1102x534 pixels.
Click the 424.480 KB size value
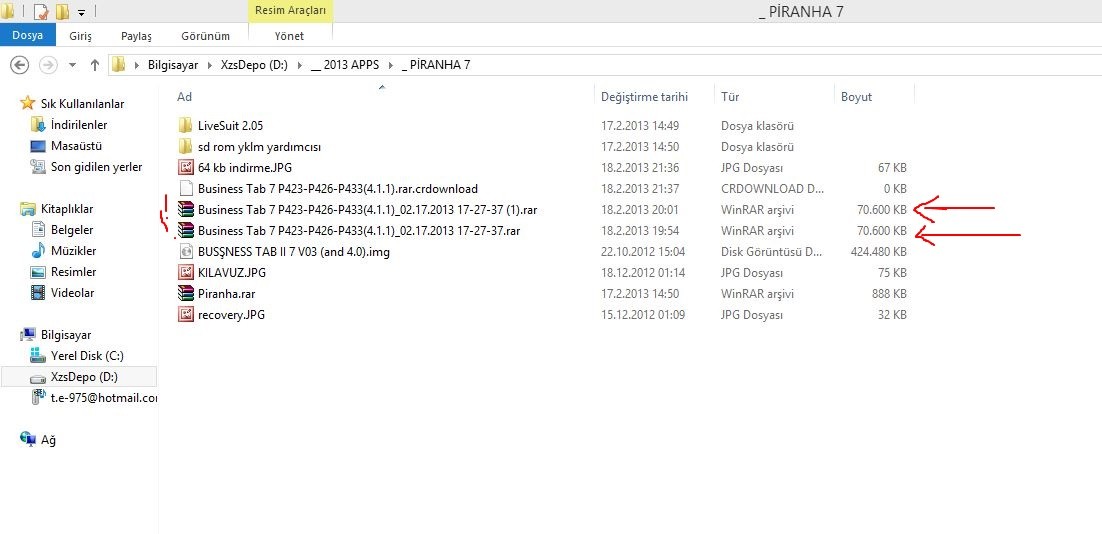[879, 252]
